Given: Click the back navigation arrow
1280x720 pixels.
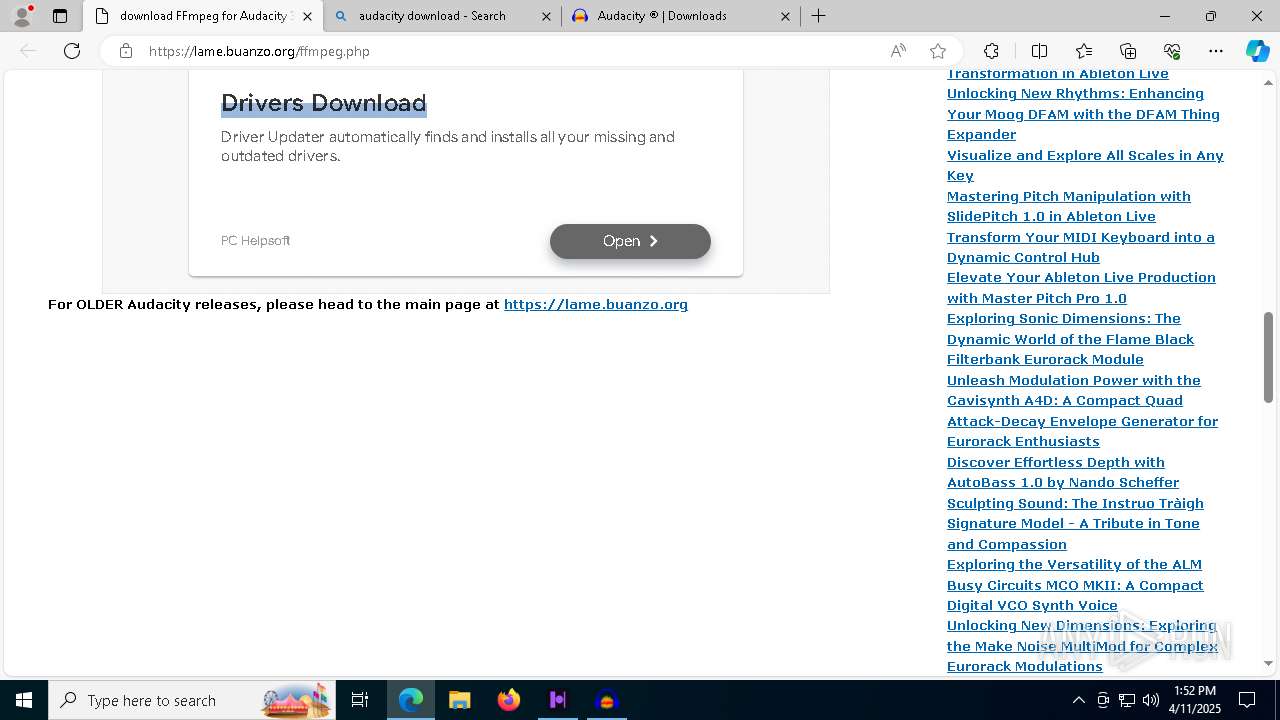Looking at the screenshot, I should pyautogui.click(x=28, y=51).
